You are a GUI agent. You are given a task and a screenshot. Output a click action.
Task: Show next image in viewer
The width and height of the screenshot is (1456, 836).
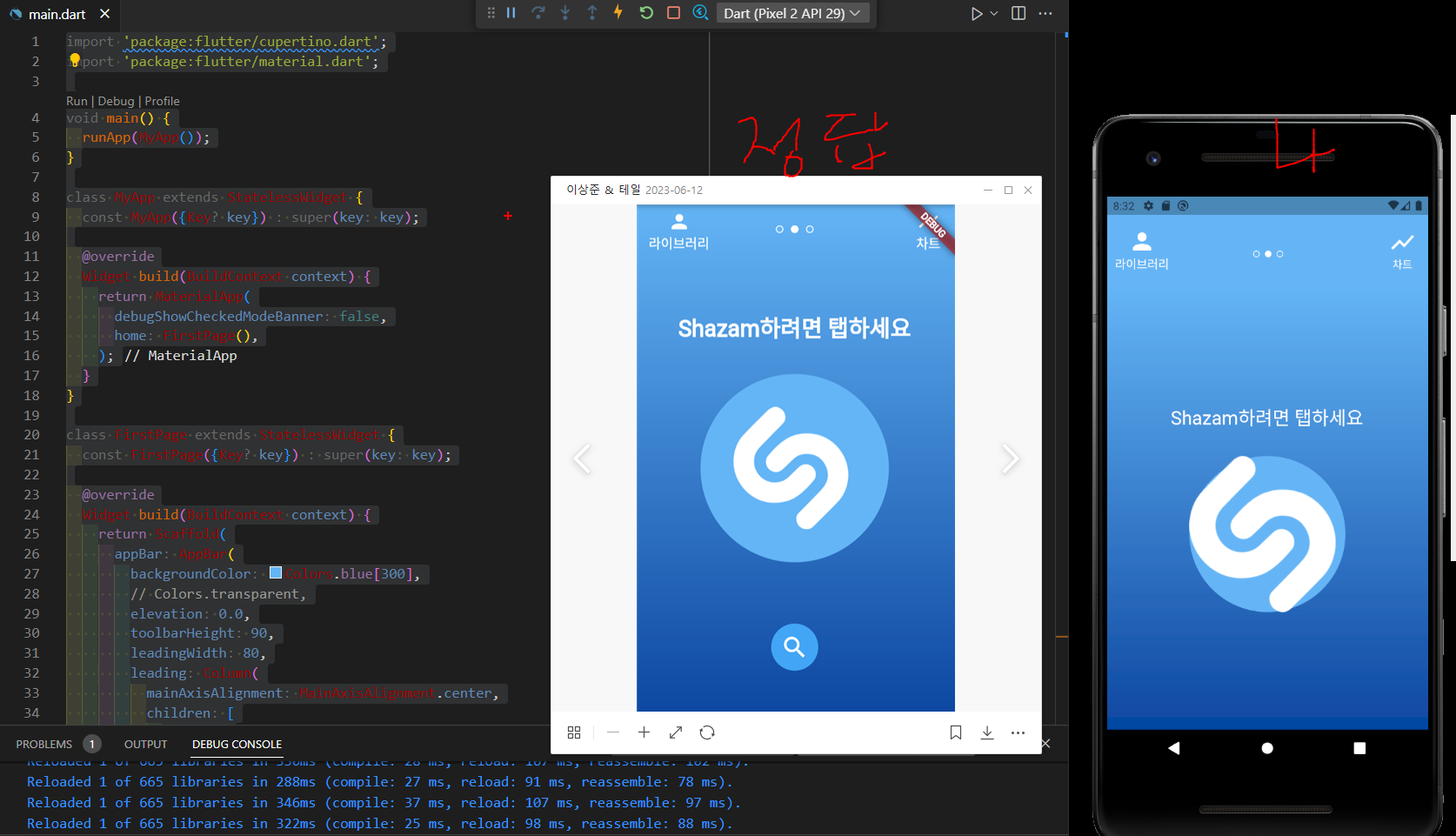pos(1010,458)
